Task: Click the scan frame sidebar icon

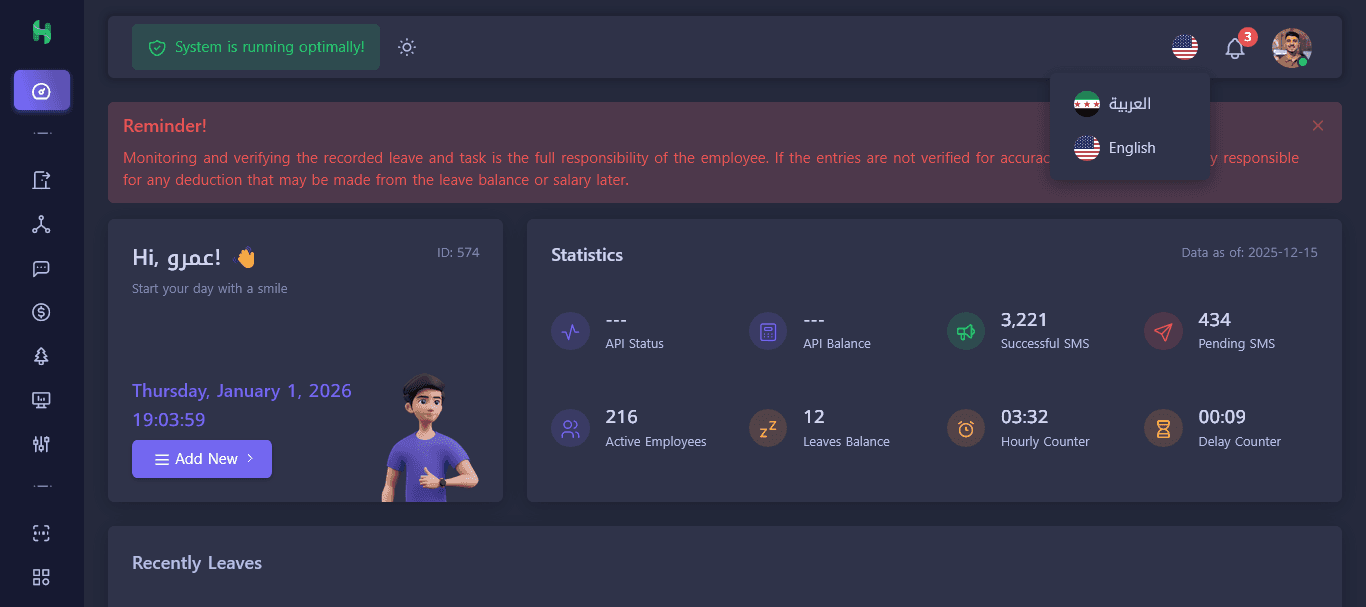Action: coord(41,533)
